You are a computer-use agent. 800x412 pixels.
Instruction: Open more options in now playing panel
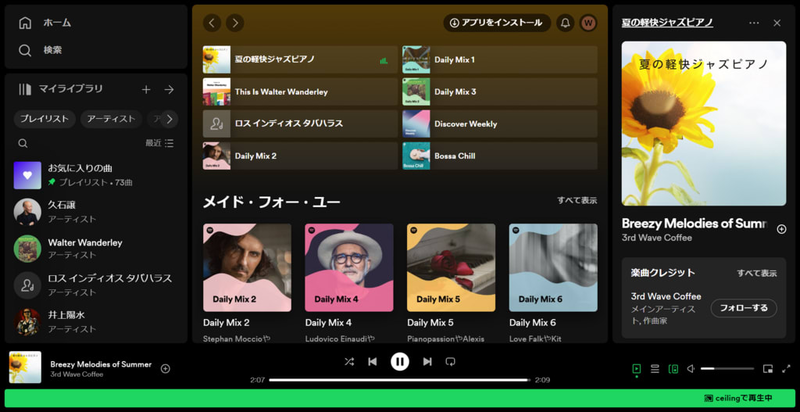(754, 23)
